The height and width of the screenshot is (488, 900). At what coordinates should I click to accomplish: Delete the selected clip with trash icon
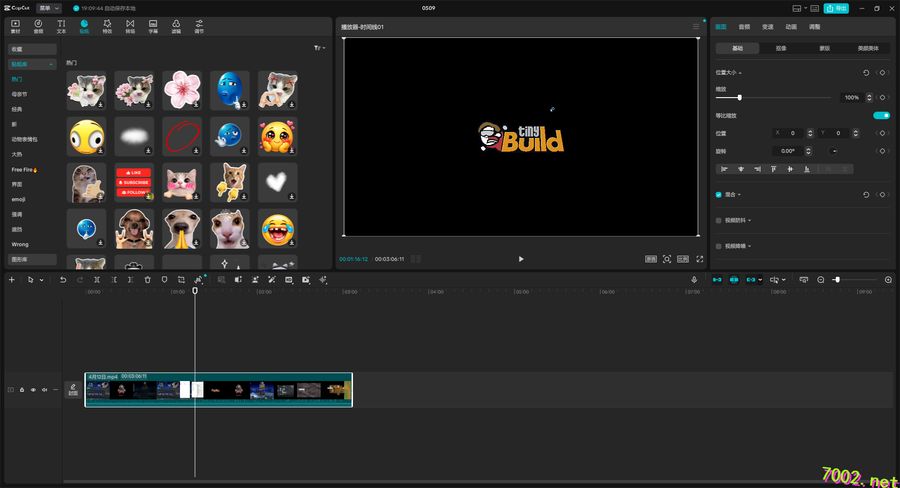click(x=148, y=280)
